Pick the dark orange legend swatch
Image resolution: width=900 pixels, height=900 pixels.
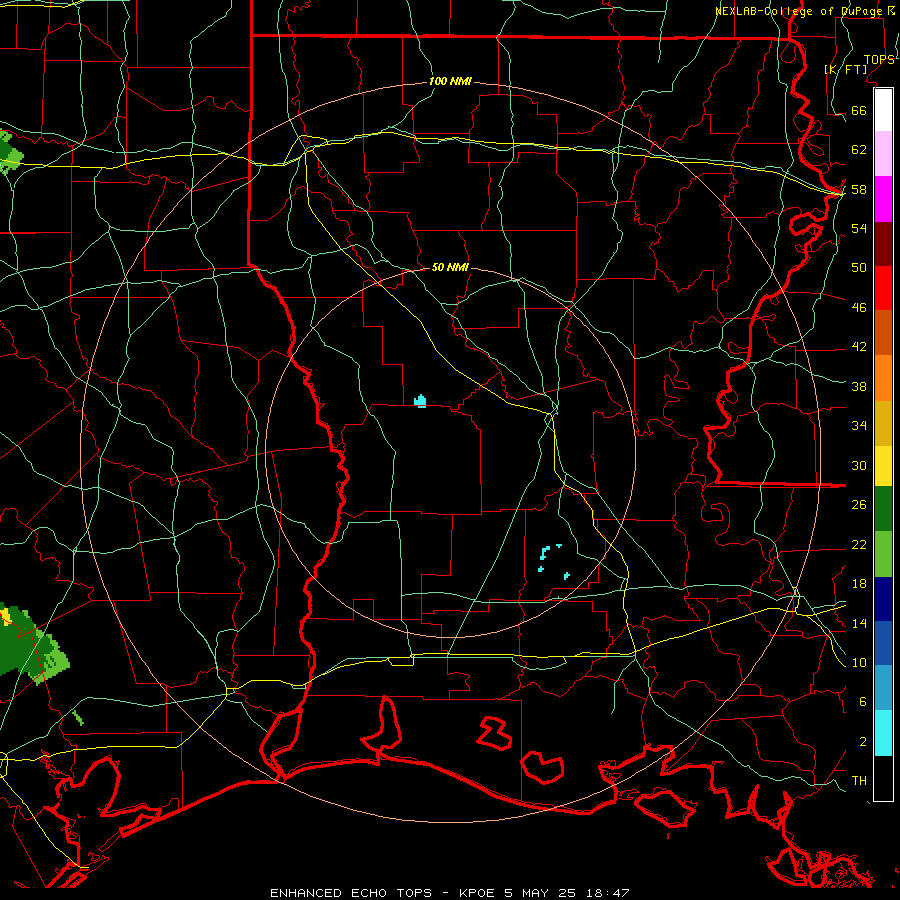(883, 333)
